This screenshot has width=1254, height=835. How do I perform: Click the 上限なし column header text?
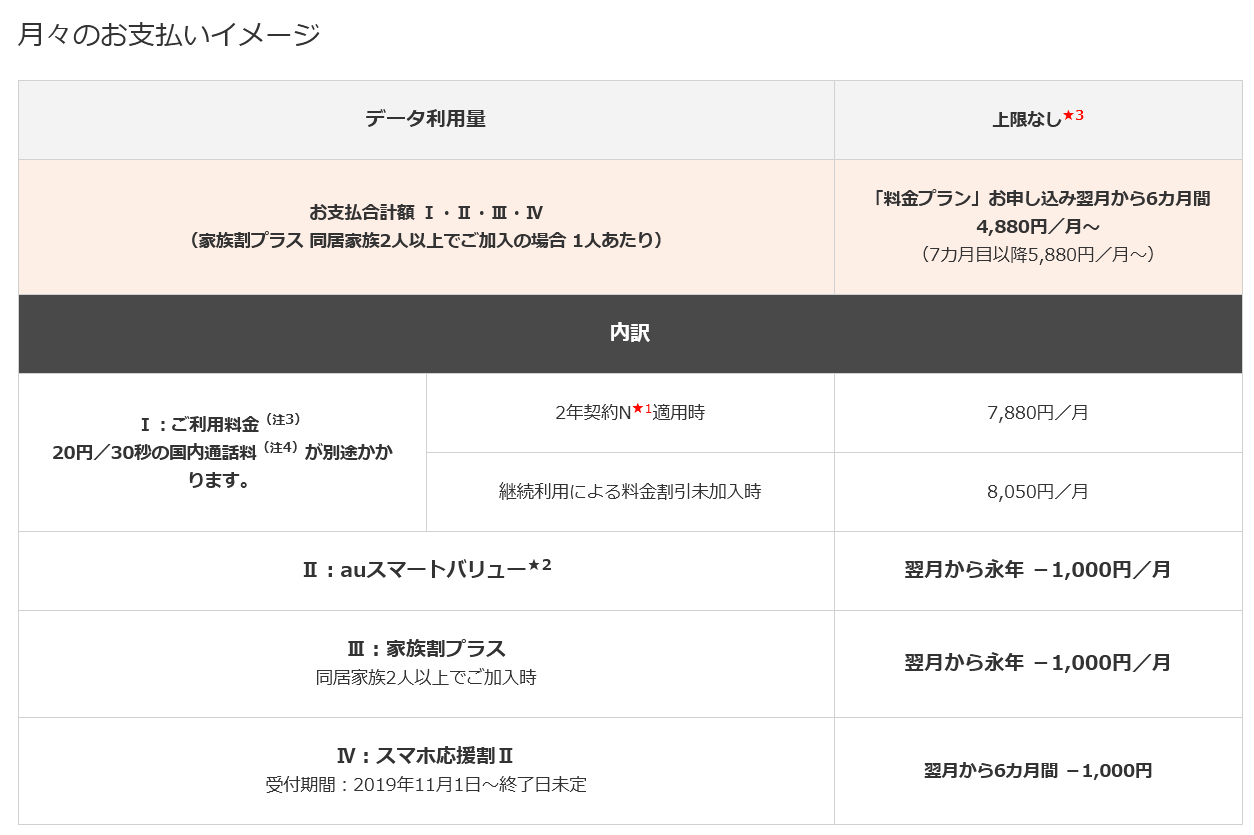(x=1026, y=120)
